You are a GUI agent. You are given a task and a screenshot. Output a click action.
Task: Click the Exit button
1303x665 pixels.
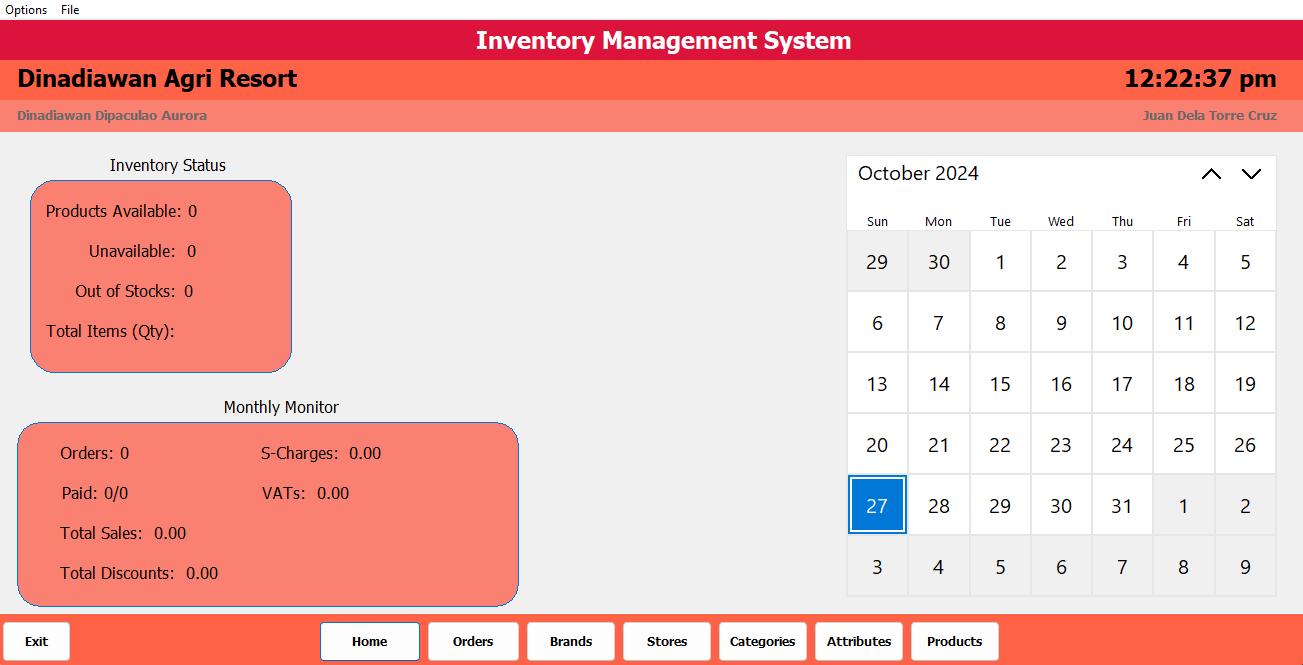[37, 641]
